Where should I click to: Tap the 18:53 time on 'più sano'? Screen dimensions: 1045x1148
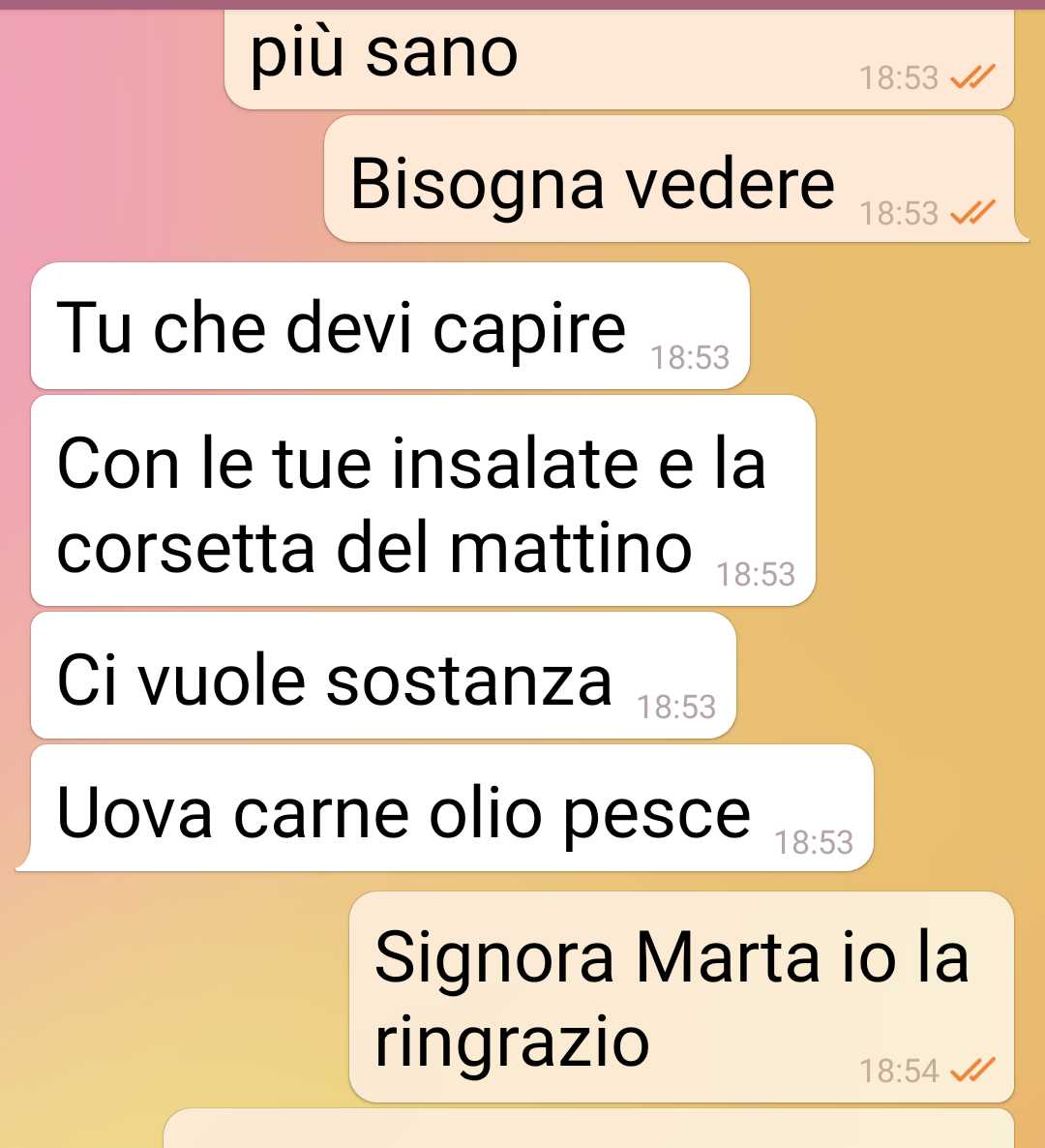pyautogui.click(x=899, y=77)
